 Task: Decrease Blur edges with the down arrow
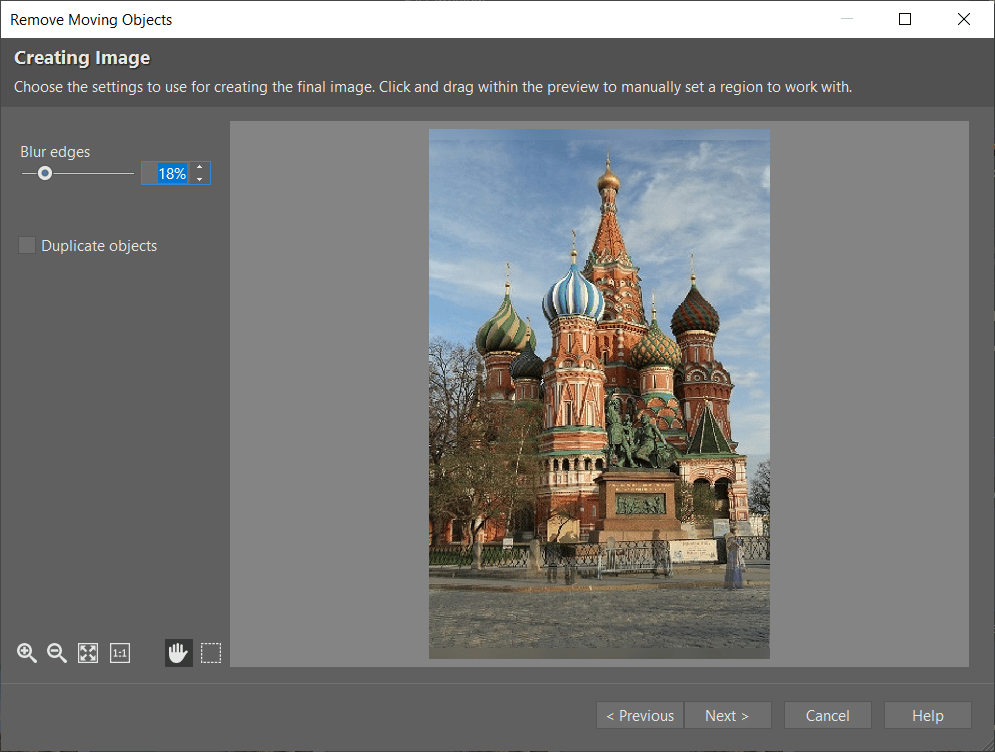click(200, 179)
